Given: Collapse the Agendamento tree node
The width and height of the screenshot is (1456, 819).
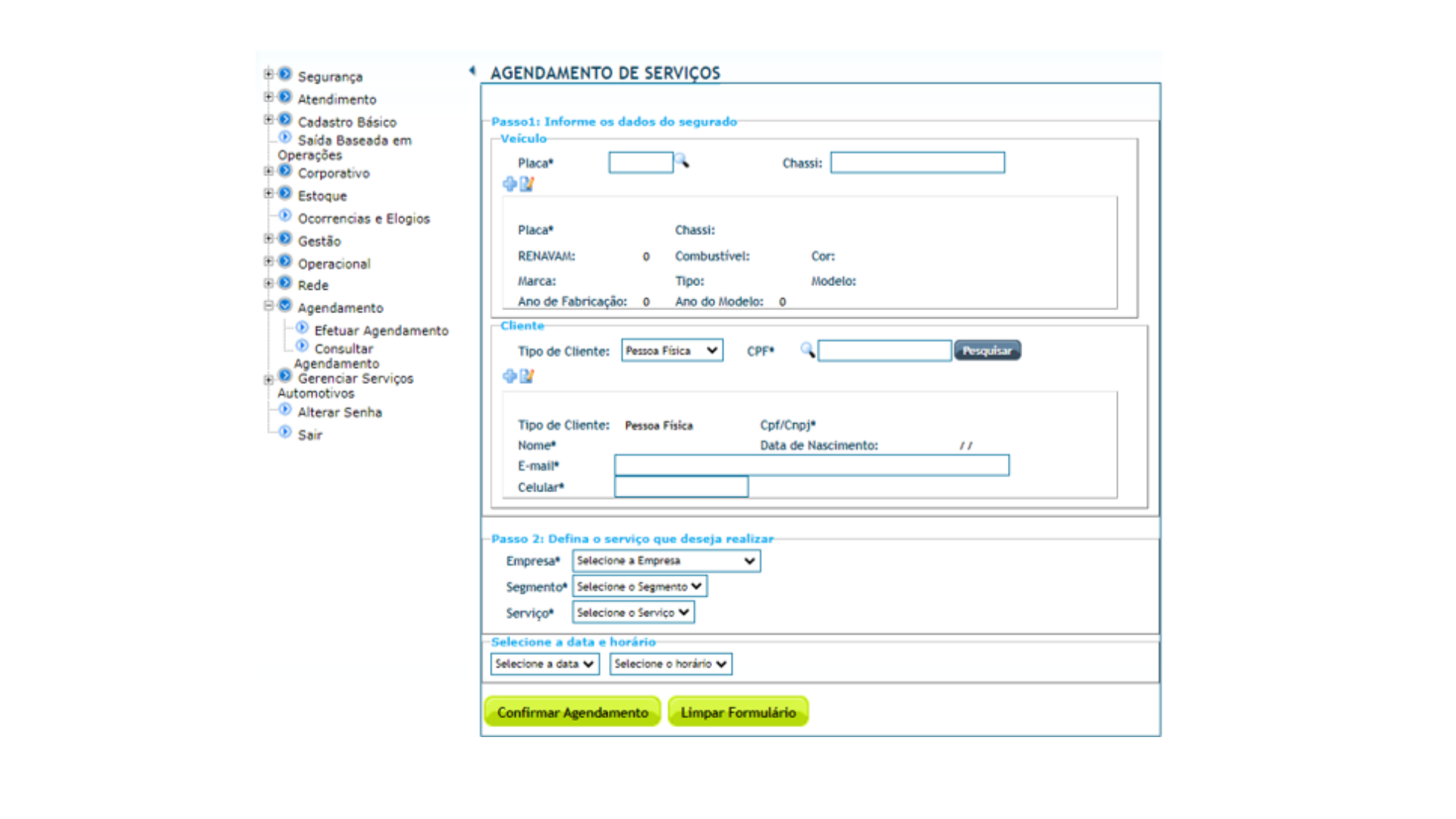Looking at the screenshot, I should (268, 306).
